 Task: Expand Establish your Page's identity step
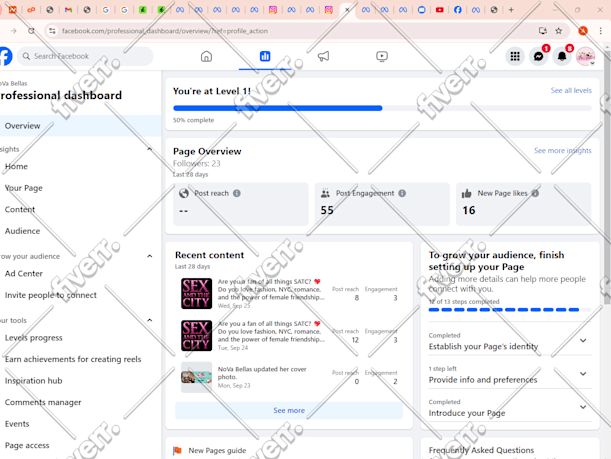click(583, 341)
